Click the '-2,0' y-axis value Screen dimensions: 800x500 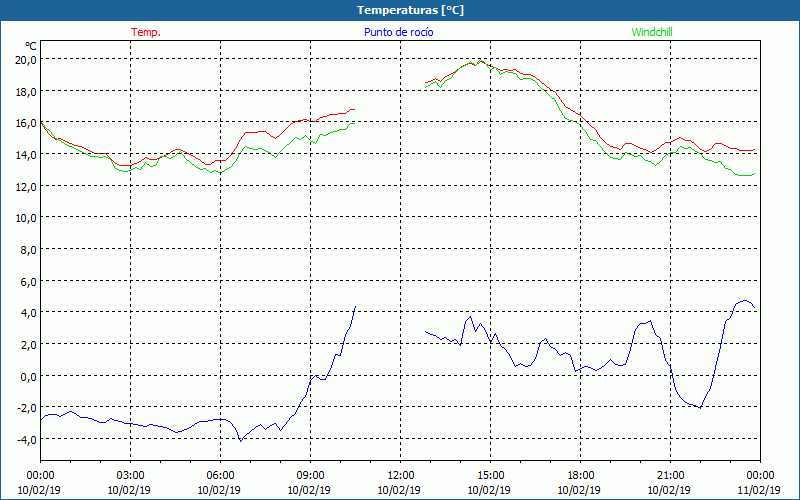point(27,408)
